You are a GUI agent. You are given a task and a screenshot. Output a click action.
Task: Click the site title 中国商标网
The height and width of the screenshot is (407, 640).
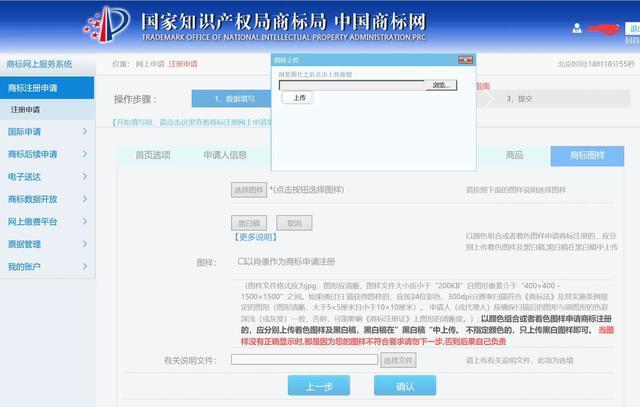380,22
